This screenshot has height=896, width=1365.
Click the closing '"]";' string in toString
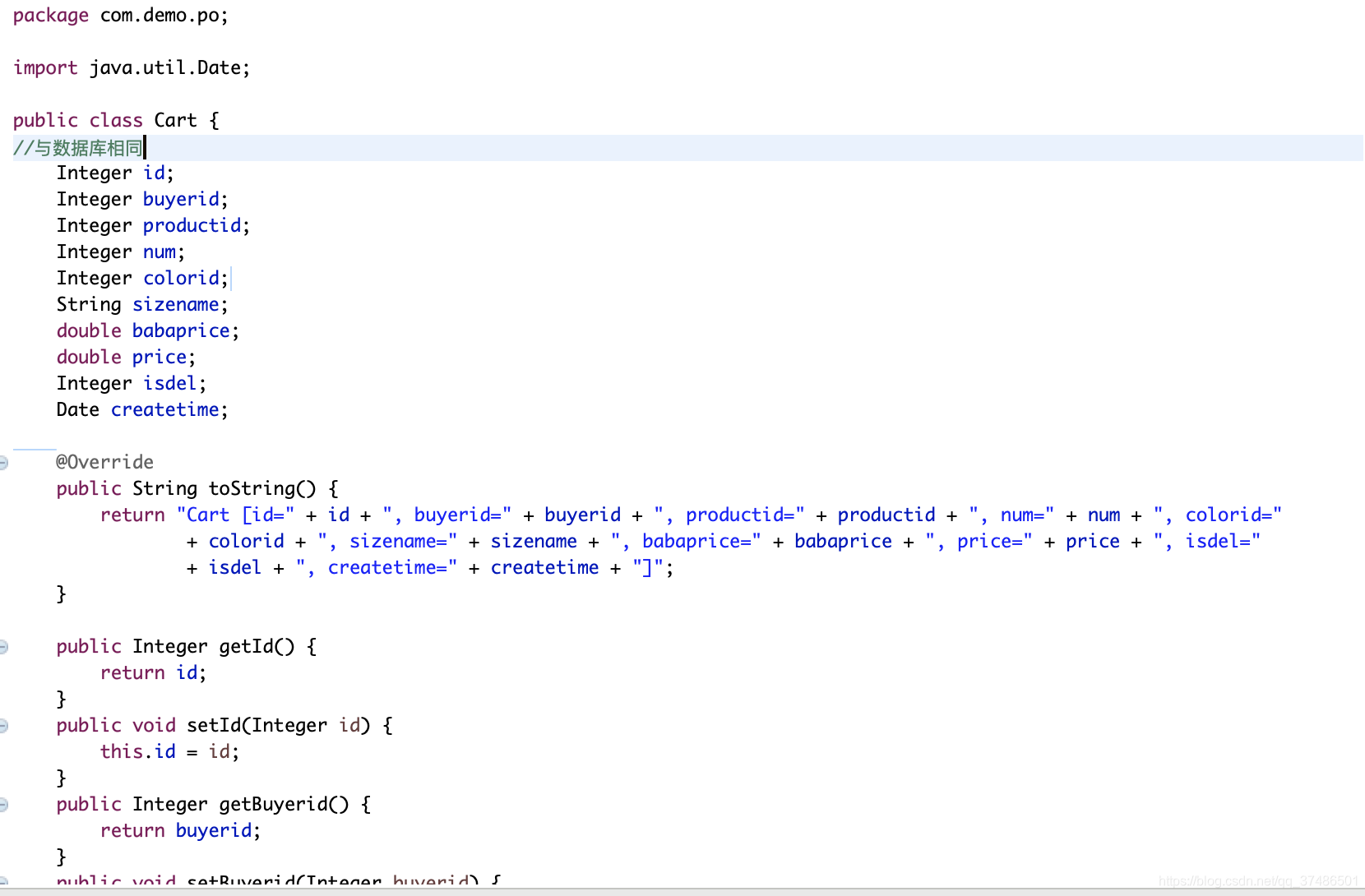click(x=653, y=567)
